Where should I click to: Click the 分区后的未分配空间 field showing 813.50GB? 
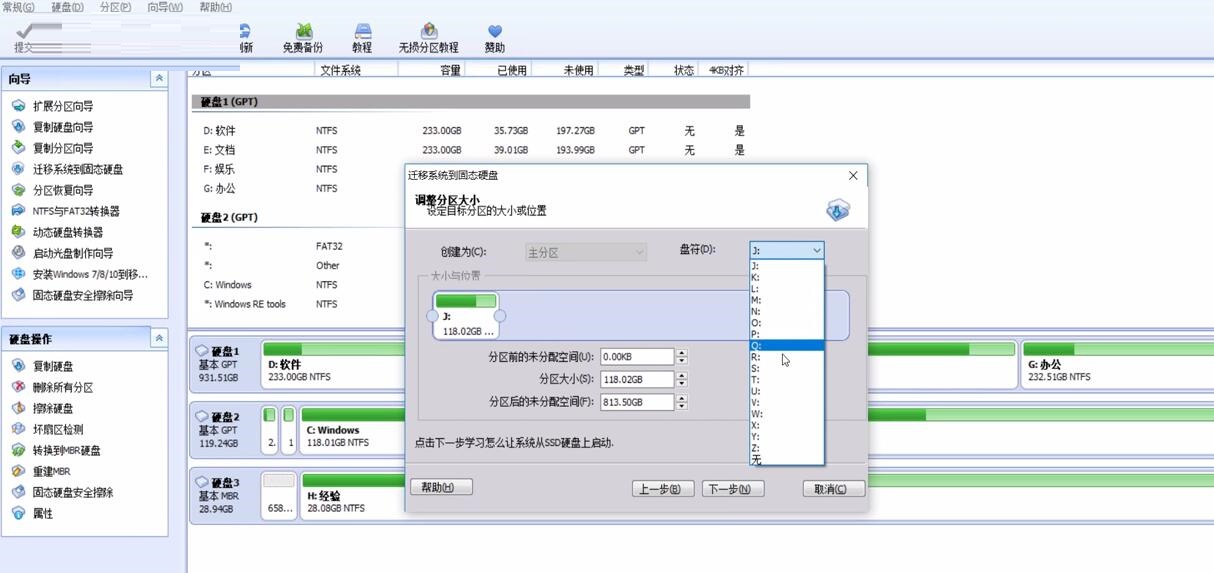(x=637, y=402)
